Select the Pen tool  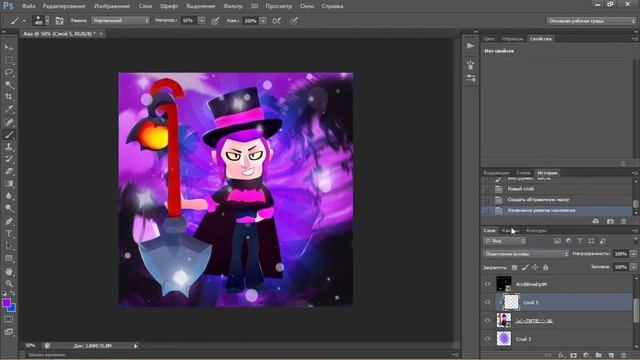(9, 221)
